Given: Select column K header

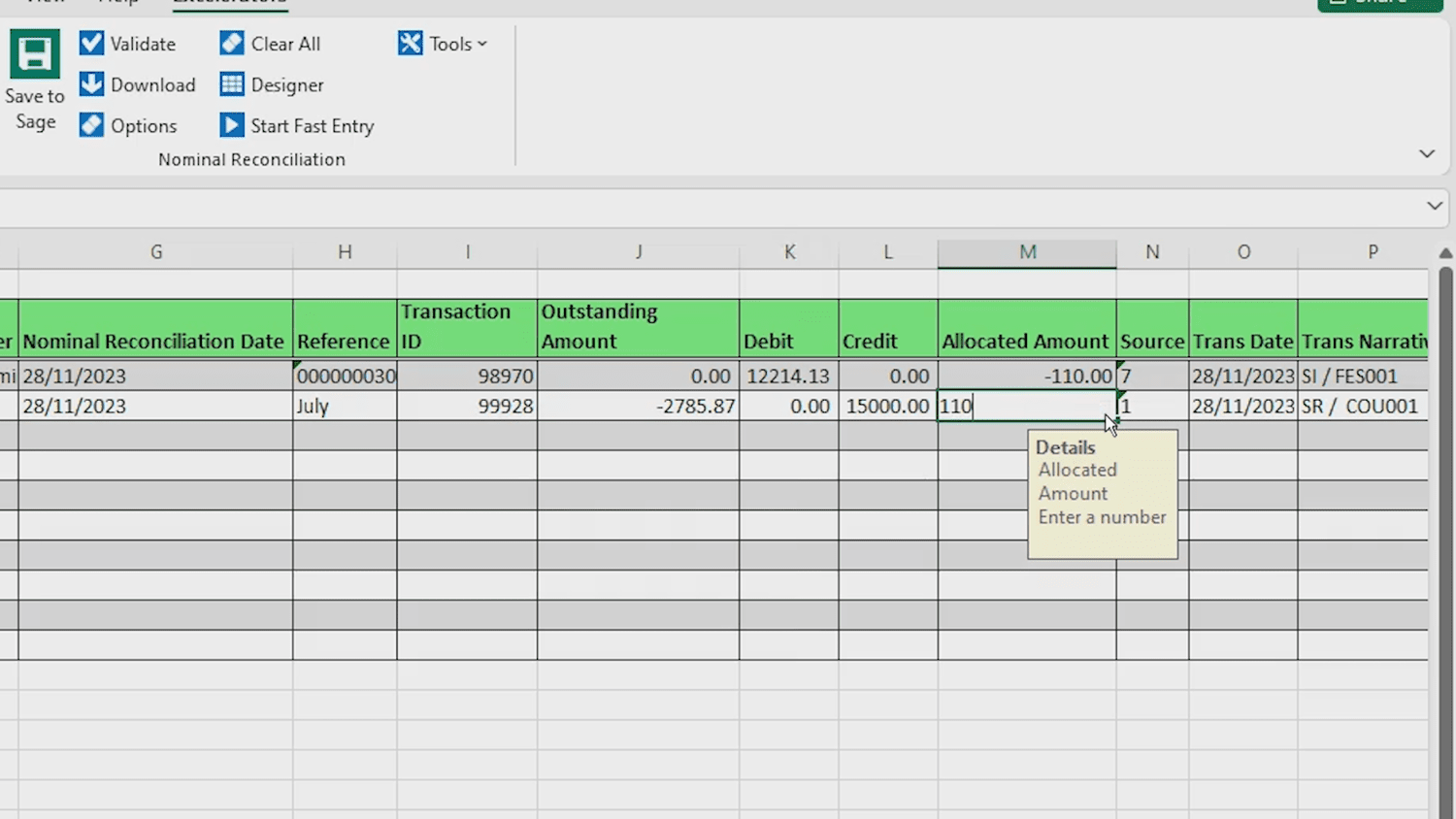Looking at the screenshot, I should [789, 252].
